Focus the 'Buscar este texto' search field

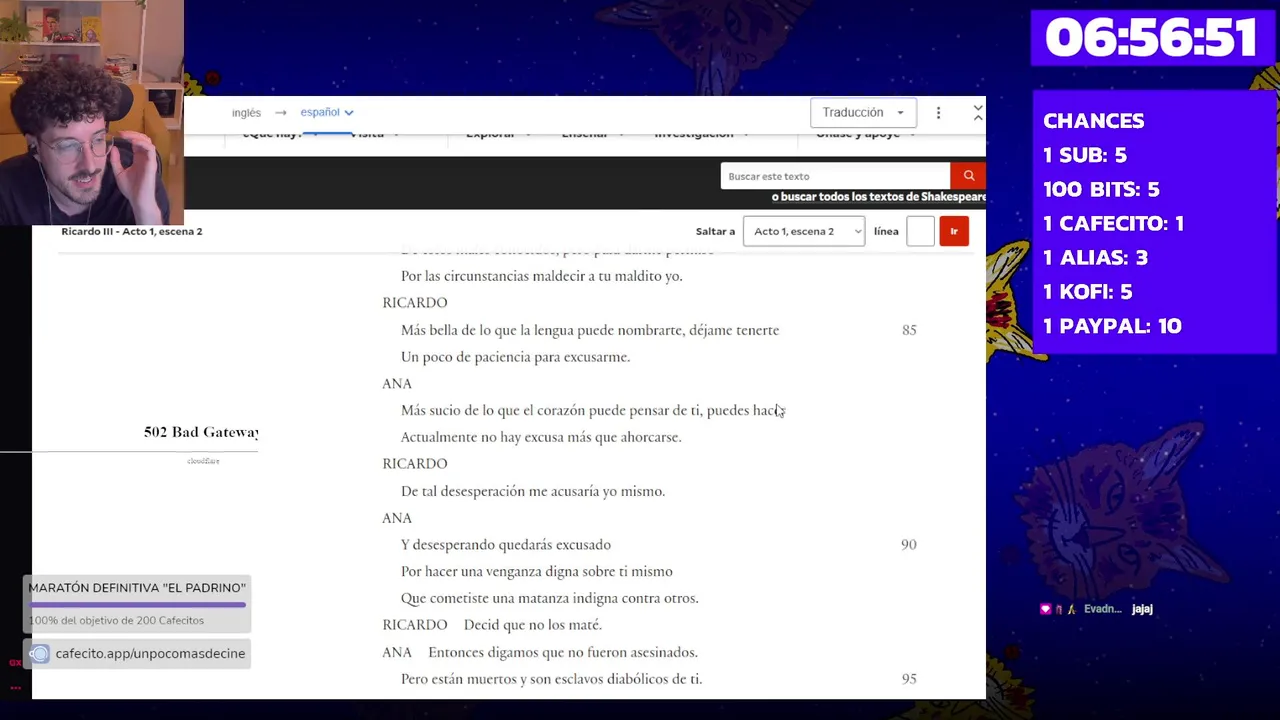click(x=835, y=176)
